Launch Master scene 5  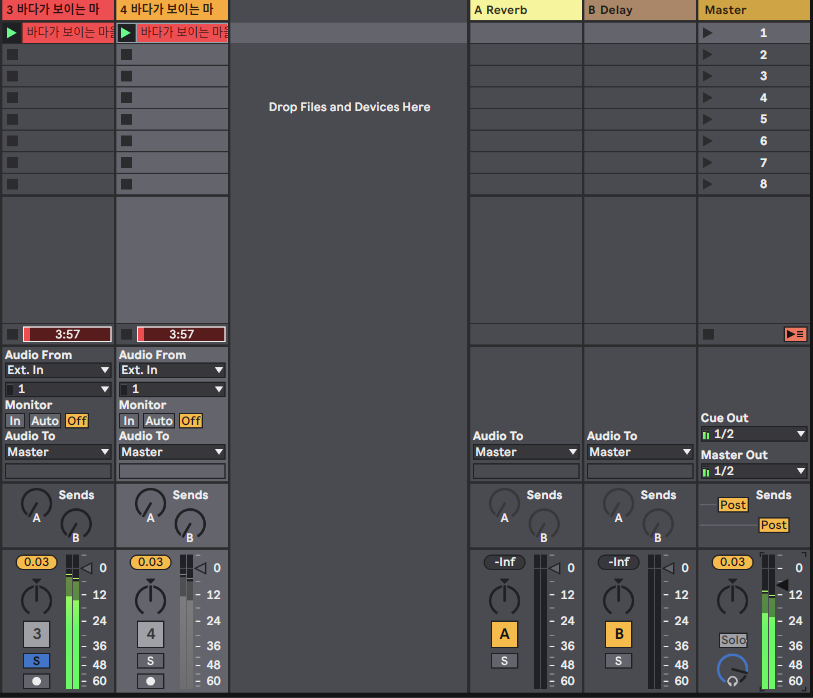[x=707, y=119]
